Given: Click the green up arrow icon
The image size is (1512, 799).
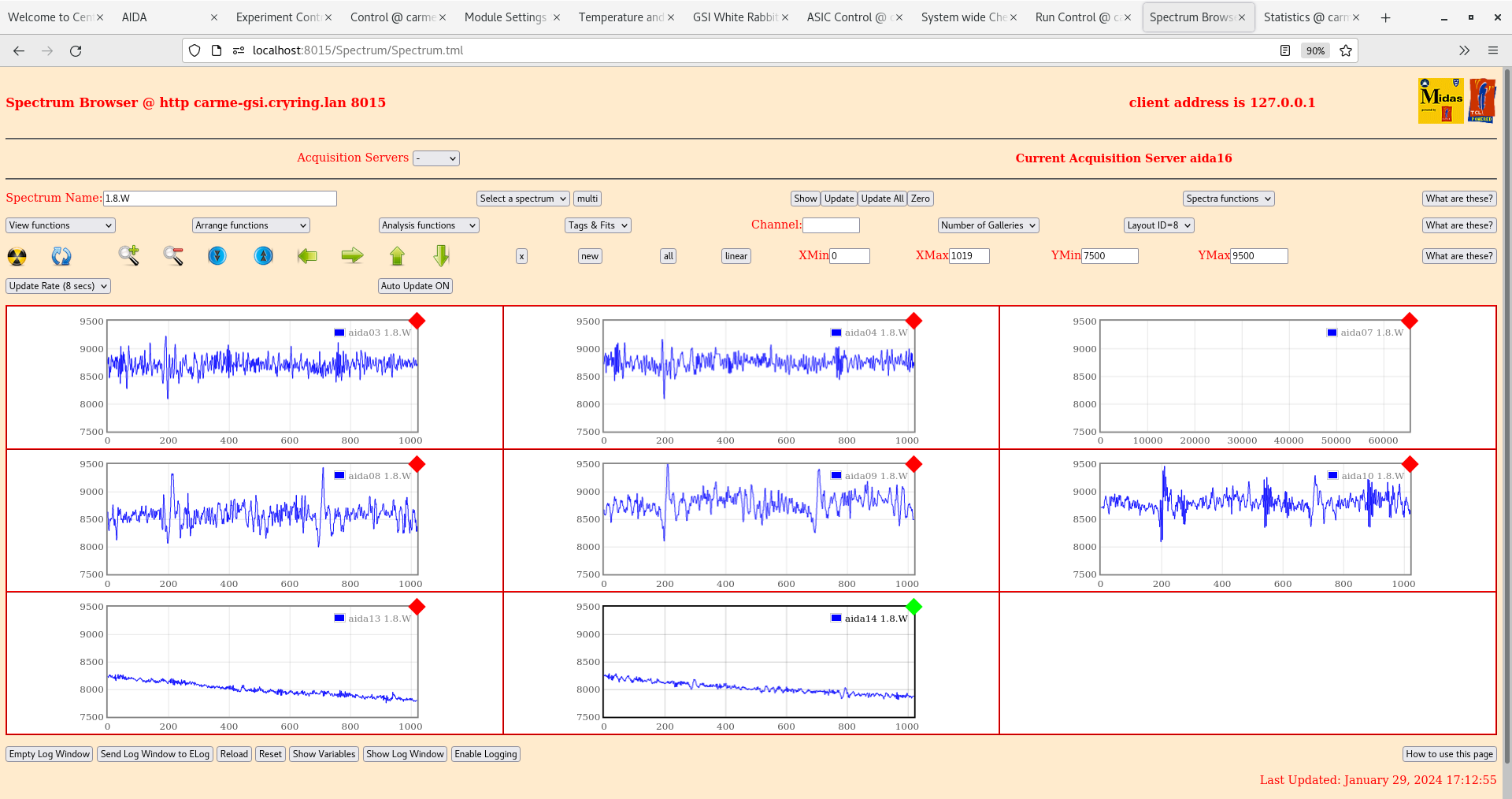Looking at the screenshot, I should click(x=397, y=256).
